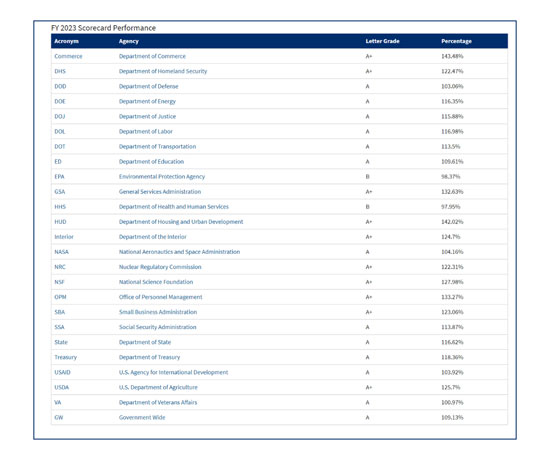This screenshot has width=550, height=460.
Task: Click the VA acronym link
Action: click(58, 403)
